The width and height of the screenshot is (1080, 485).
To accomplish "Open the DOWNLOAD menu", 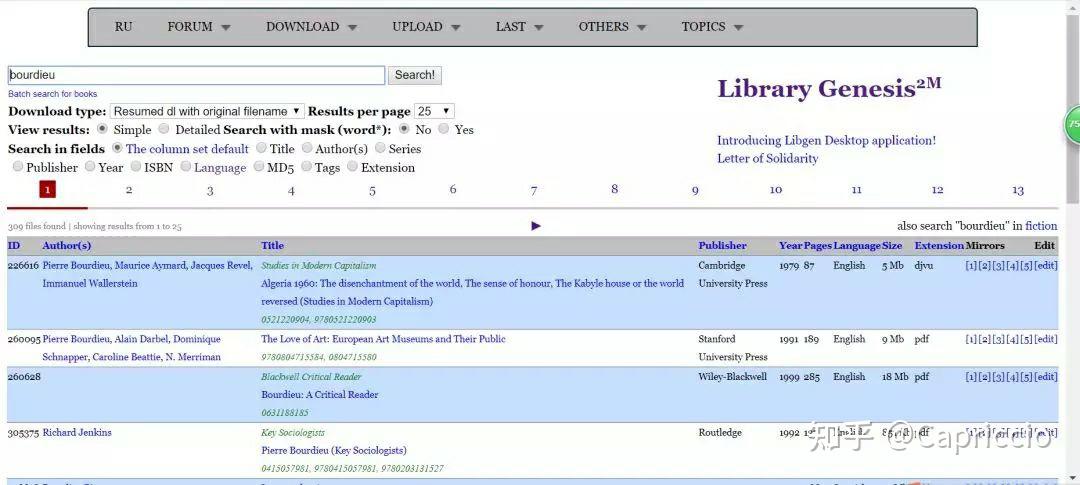I will (311, 27).
